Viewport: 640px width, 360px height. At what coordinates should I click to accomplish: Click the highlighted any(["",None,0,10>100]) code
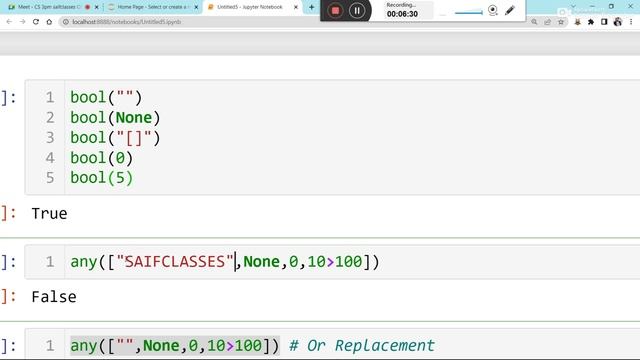[x=175, y=345]
